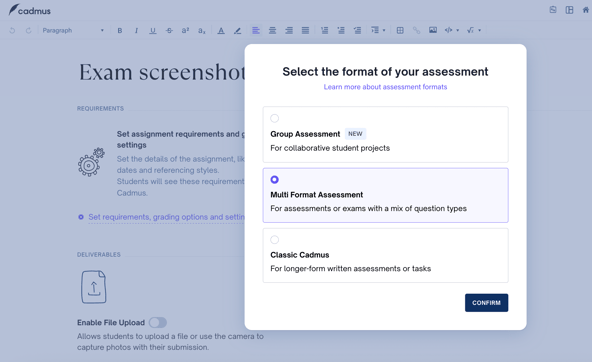This screenshot has width=592, height=362.
Task: Click 'For collaborative student projects' text
Action: pyautogui.click(x=330, y=148)
